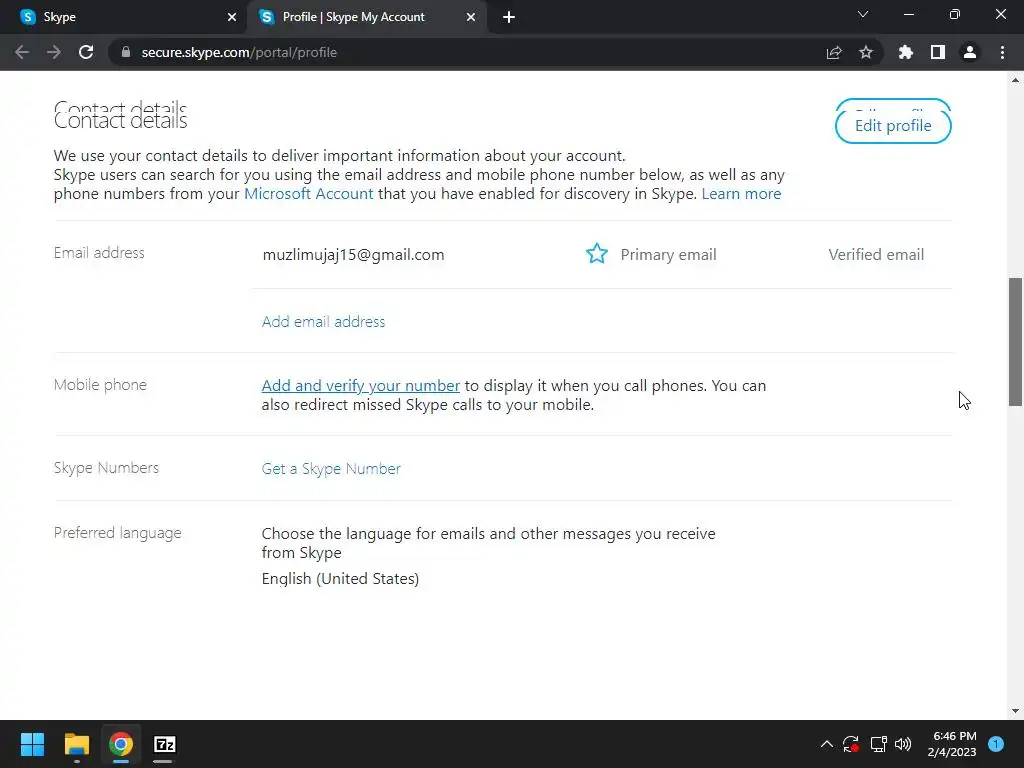Expand the tab search dropdown arrow

click(863, 14)
